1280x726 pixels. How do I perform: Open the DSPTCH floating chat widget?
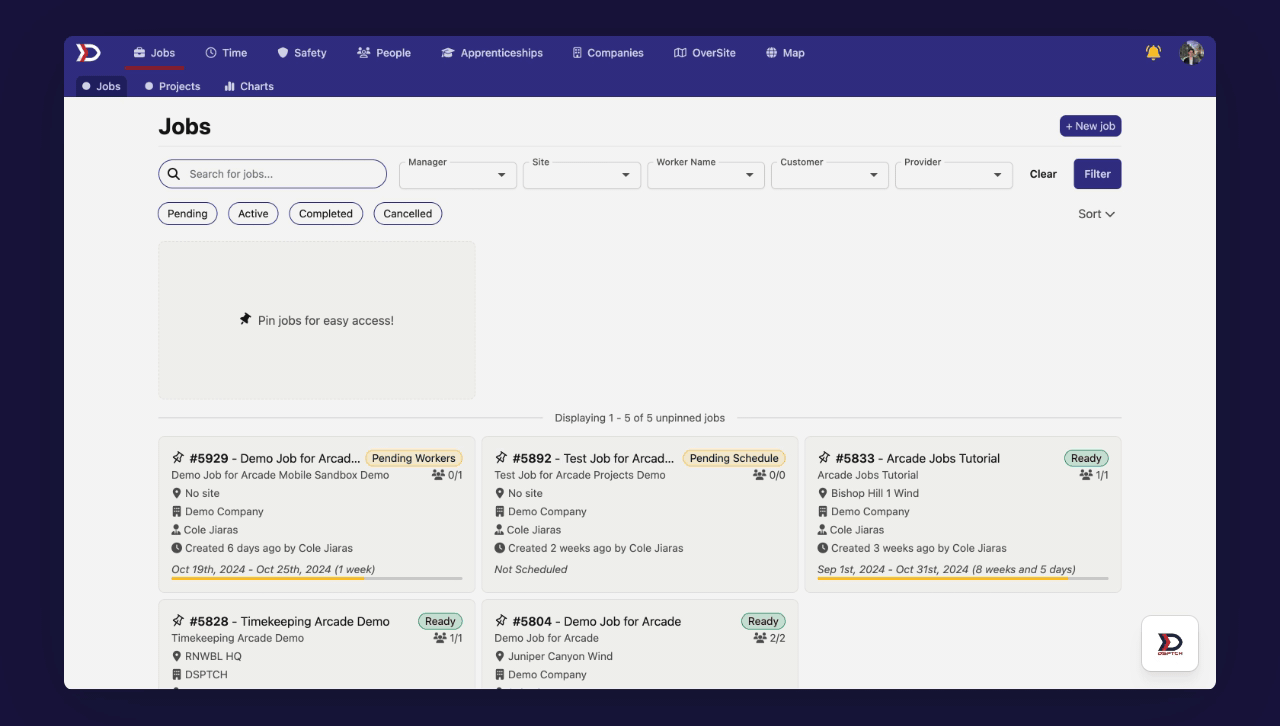click(1170, 643)
